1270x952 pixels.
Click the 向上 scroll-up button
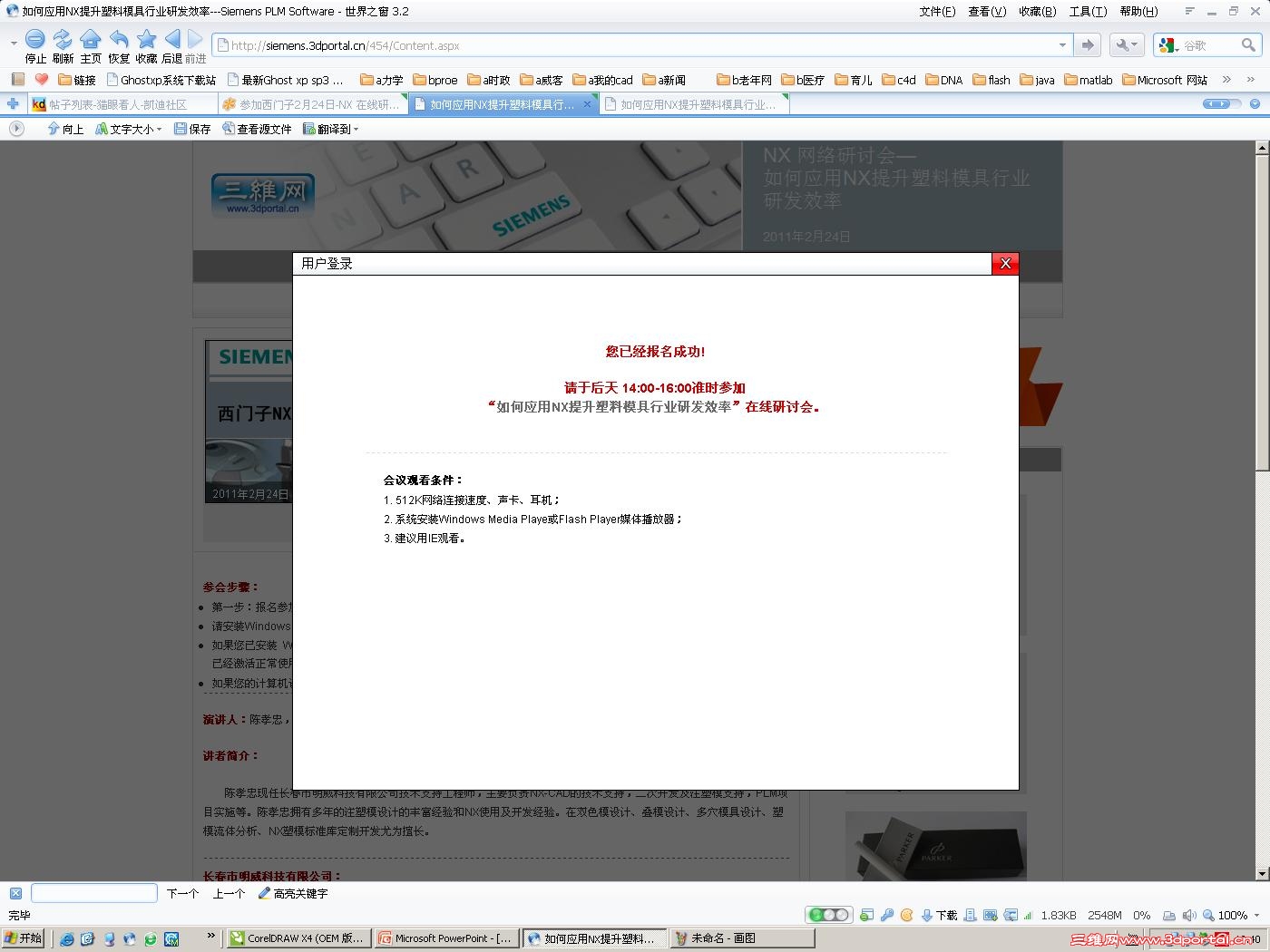[65, 129]
